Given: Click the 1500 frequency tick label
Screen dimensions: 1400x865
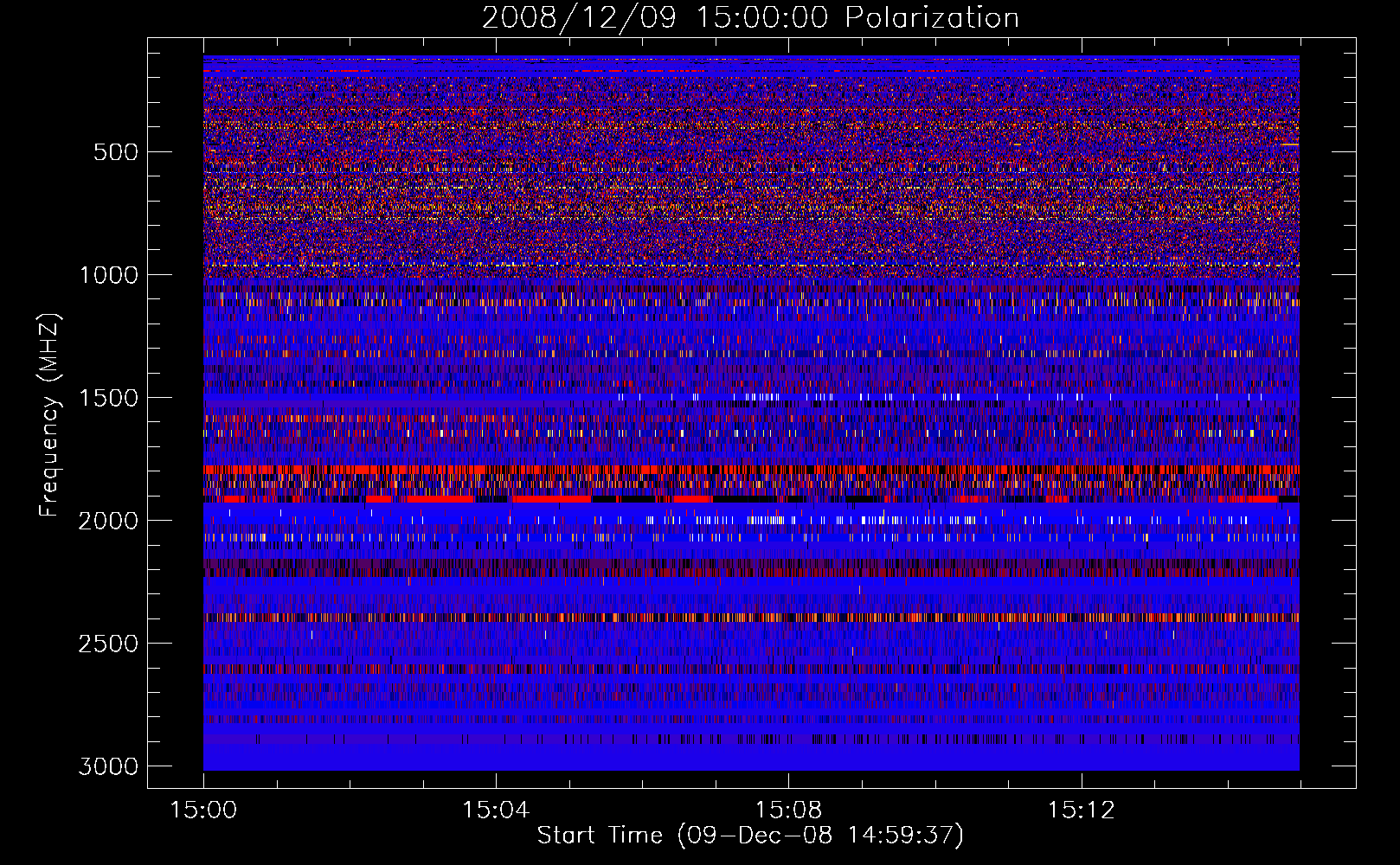Looking at the screenshot, I should click(x=108, y=398).
